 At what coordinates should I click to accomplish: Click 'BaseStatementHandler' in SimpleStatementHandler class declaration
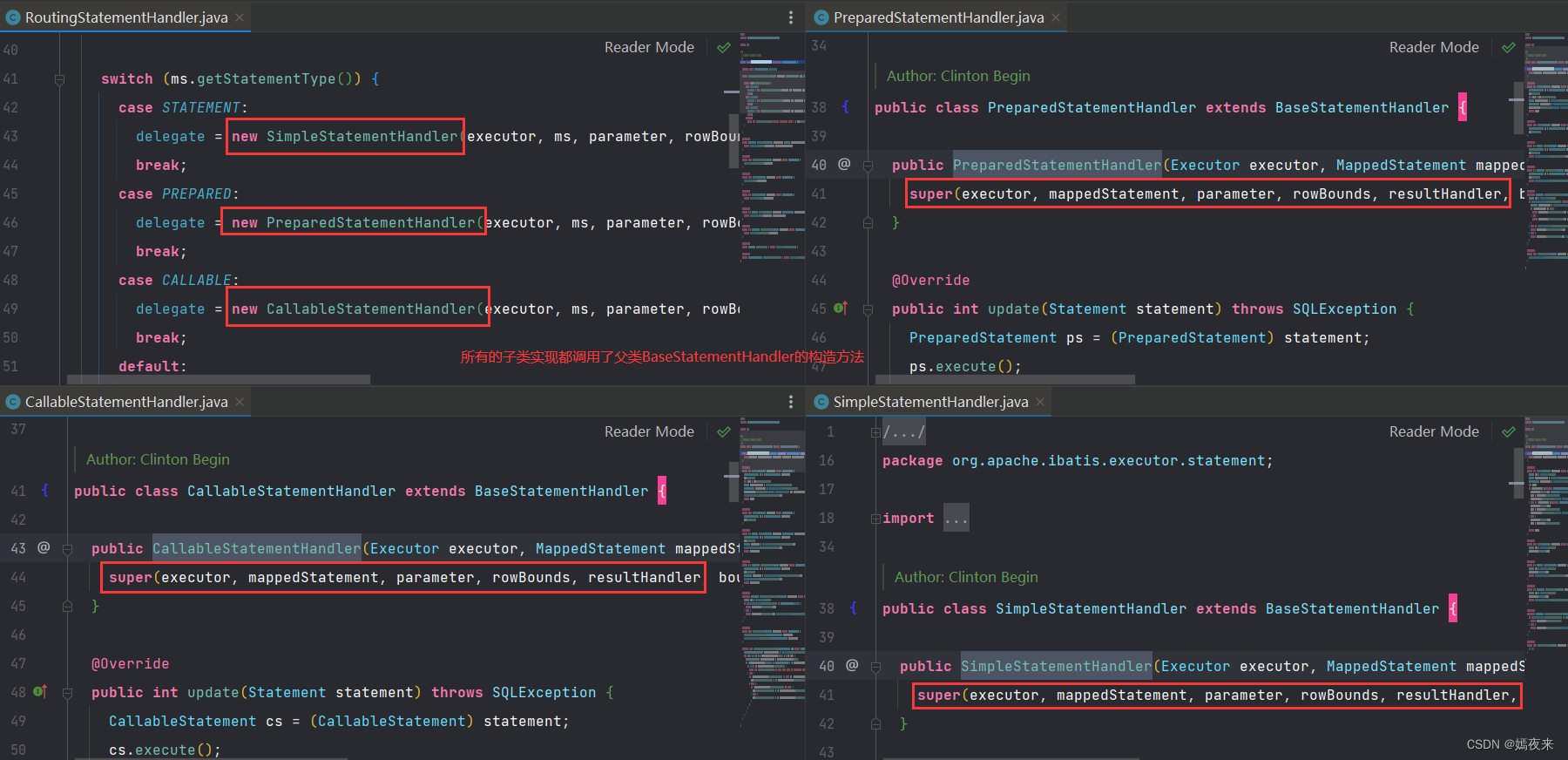[x=1352, y=609]
